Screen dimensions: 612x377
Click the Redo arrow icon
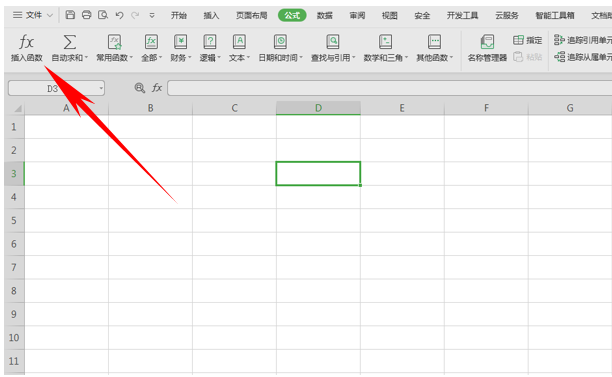point(135,15)
